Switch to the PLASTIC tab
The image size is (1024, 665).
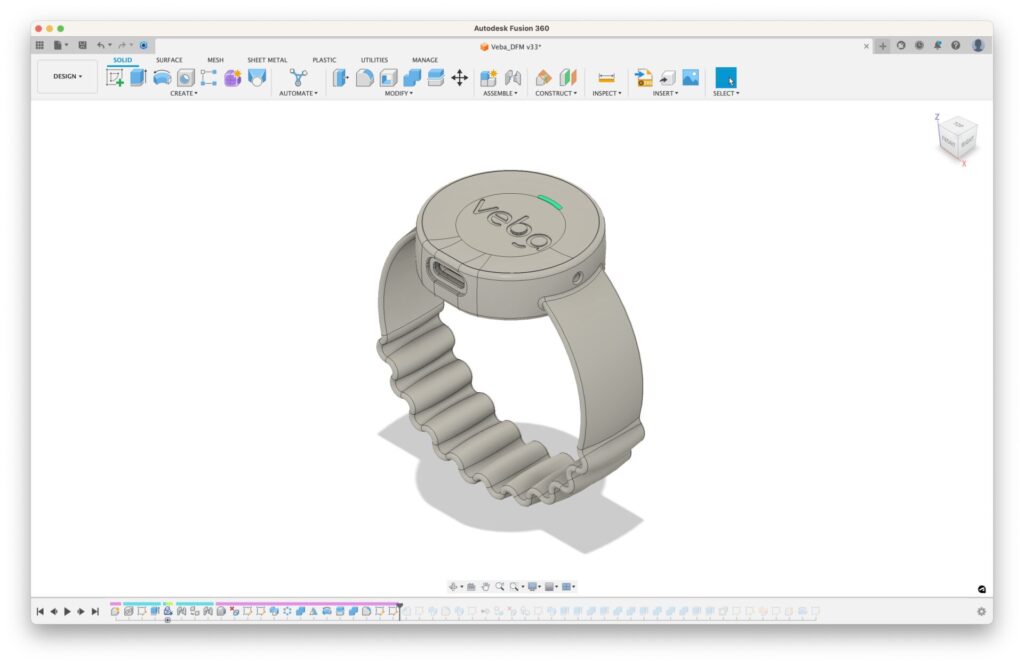324,59
